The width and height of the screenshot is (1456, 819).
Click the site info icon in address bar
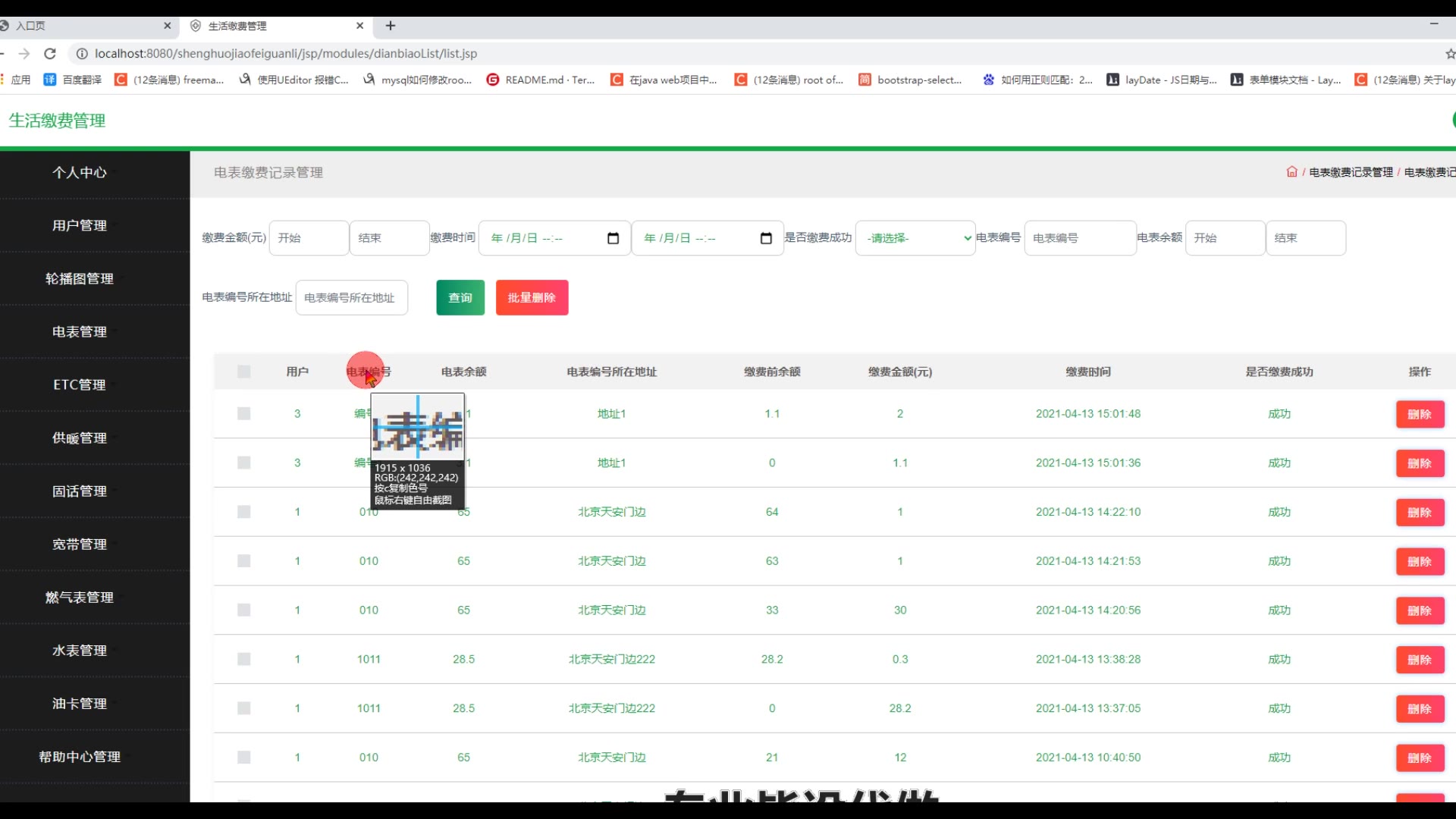point(81,54)
